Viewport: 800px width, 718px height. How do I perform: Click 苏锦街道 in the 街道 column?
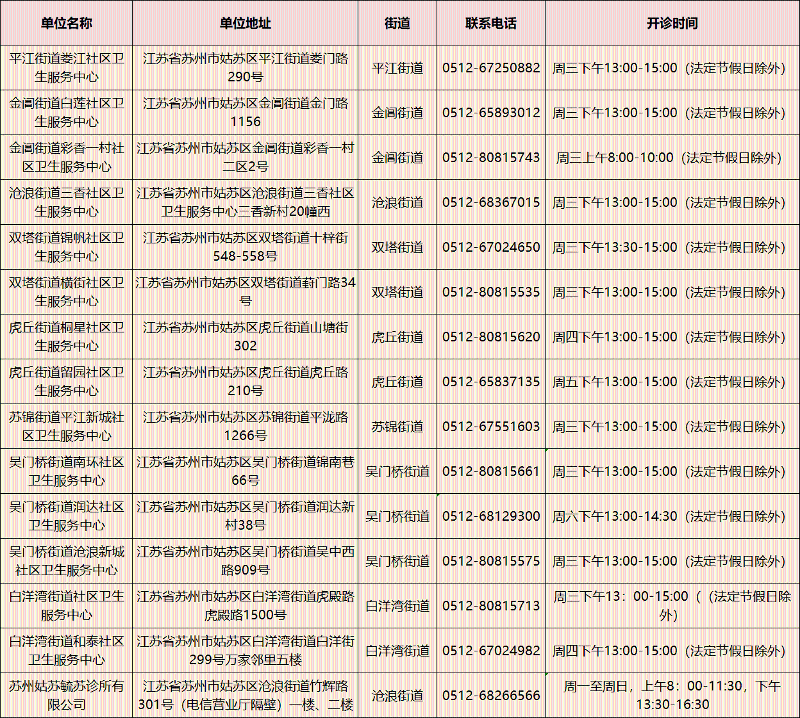(x=397, y=427)
